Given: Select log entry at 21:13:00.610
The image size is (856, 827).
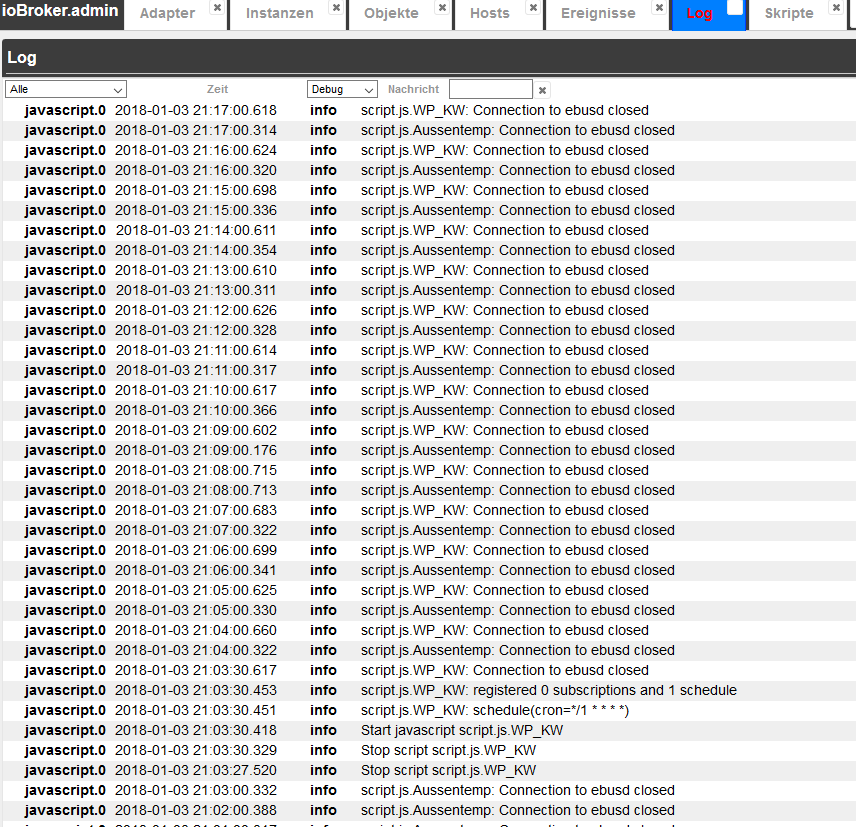Looking at the screenshot, I should pyautogui.click(x=428, y=270).
